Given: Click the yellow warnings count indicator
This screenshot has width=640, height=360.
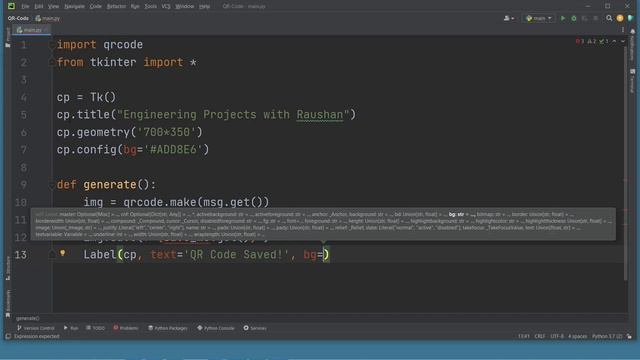Looking at the screenshot, I should pyautogui.click(x=592, y=41).
